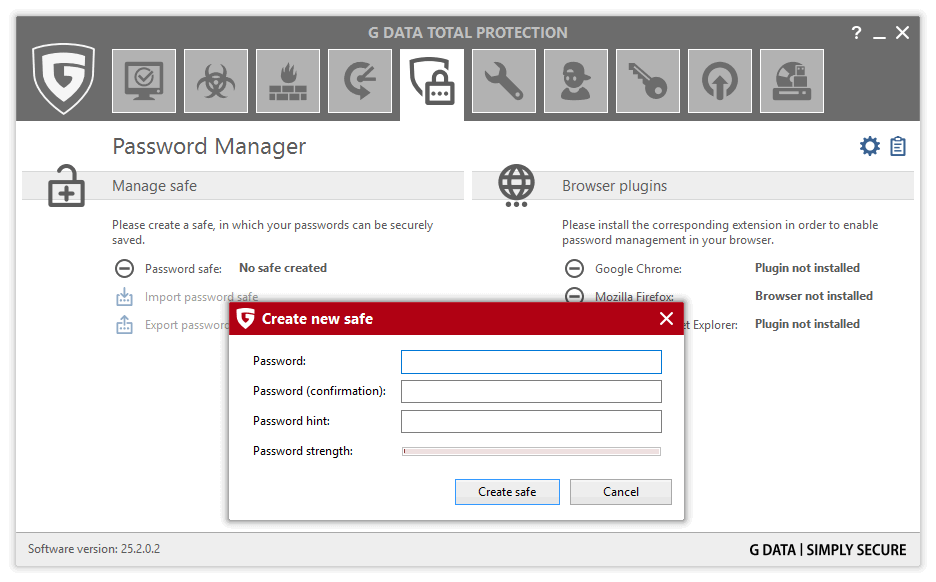Click the Google Chrome label
Viewport: 936px width, 582px height.
[638, 269]
